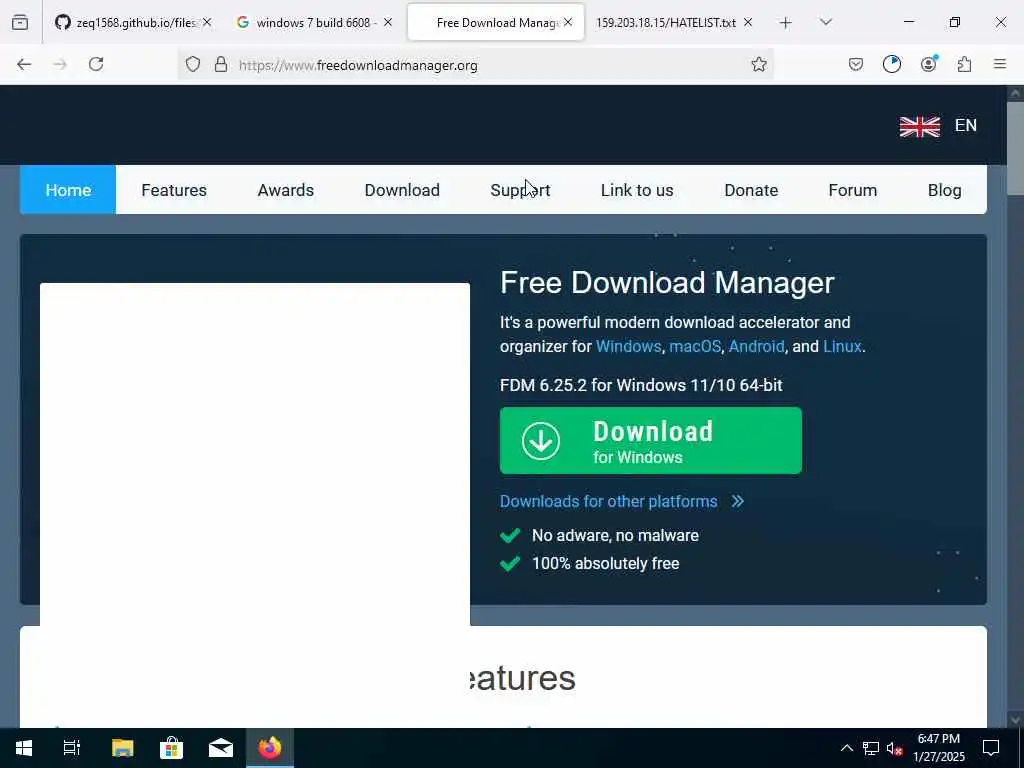Screen dimensions: 1024x768
Task: Open the muted volume tray icon
Action: tap(894, 748)
